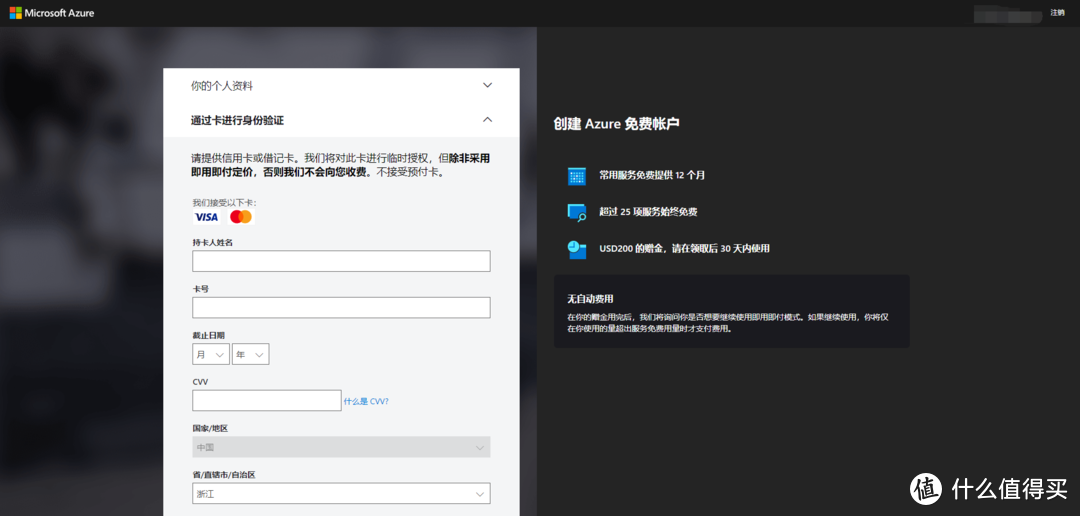Open the 月 expiry month dropdown
The height and width of the screenshot is (516, 1080).
[x=210, y=354]
